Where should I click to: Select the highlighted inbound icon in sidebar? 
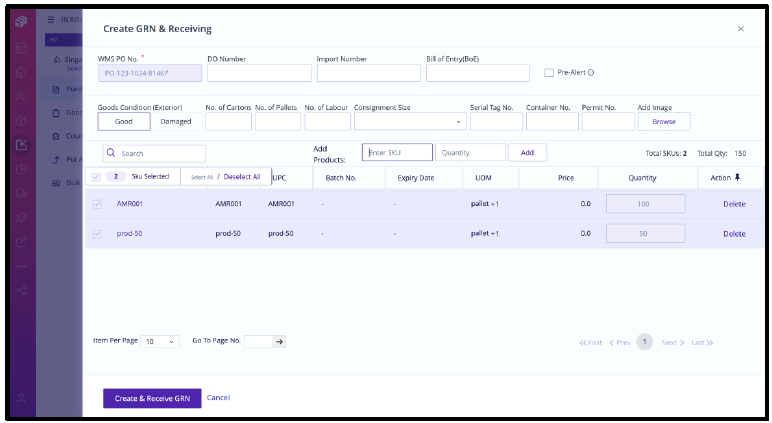[x=22, y=145]
